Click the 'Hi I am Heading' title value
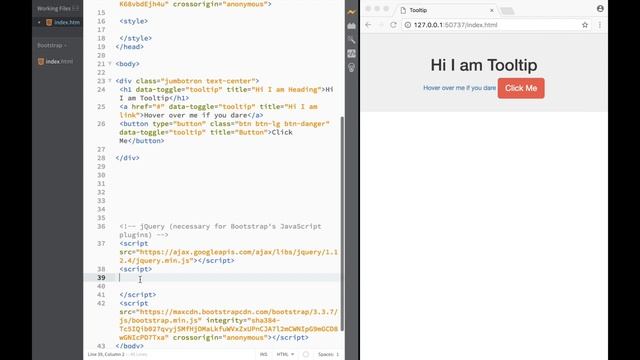 286,89
